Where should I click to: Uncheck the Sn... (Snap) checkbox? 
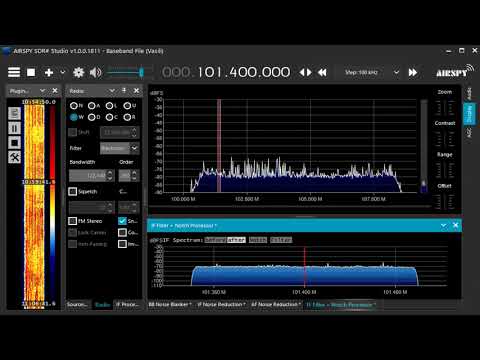(x=122, y=221)
